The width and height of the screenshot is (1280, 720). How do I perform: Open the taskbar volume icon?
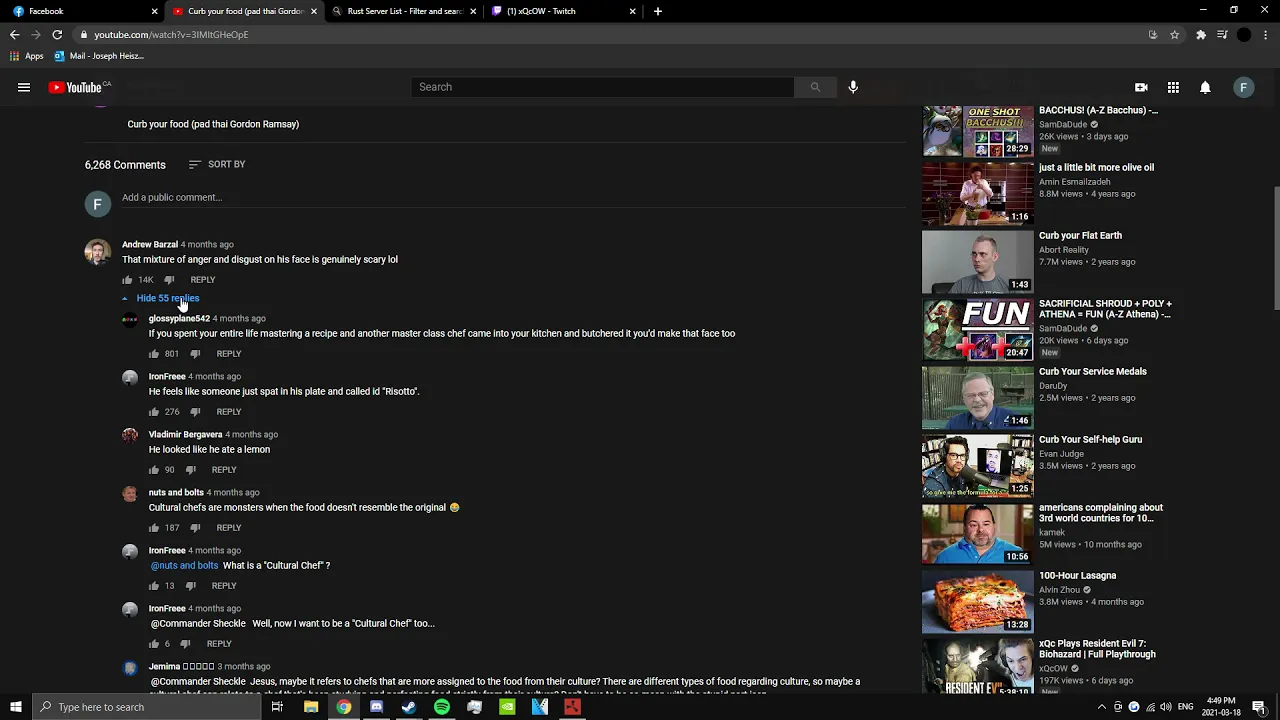1165,707
